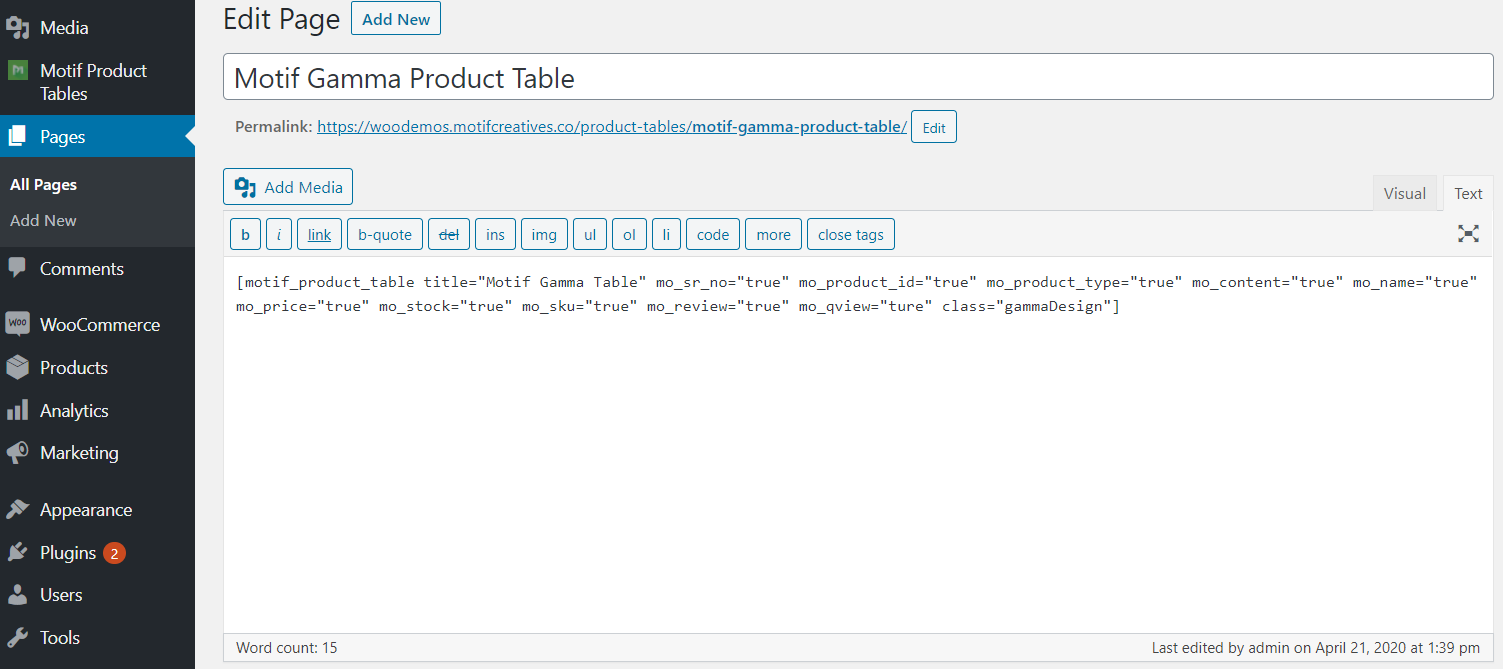Click the ins quicktag button
This screenshot has width=1503, height=669.
pos(495,234)
